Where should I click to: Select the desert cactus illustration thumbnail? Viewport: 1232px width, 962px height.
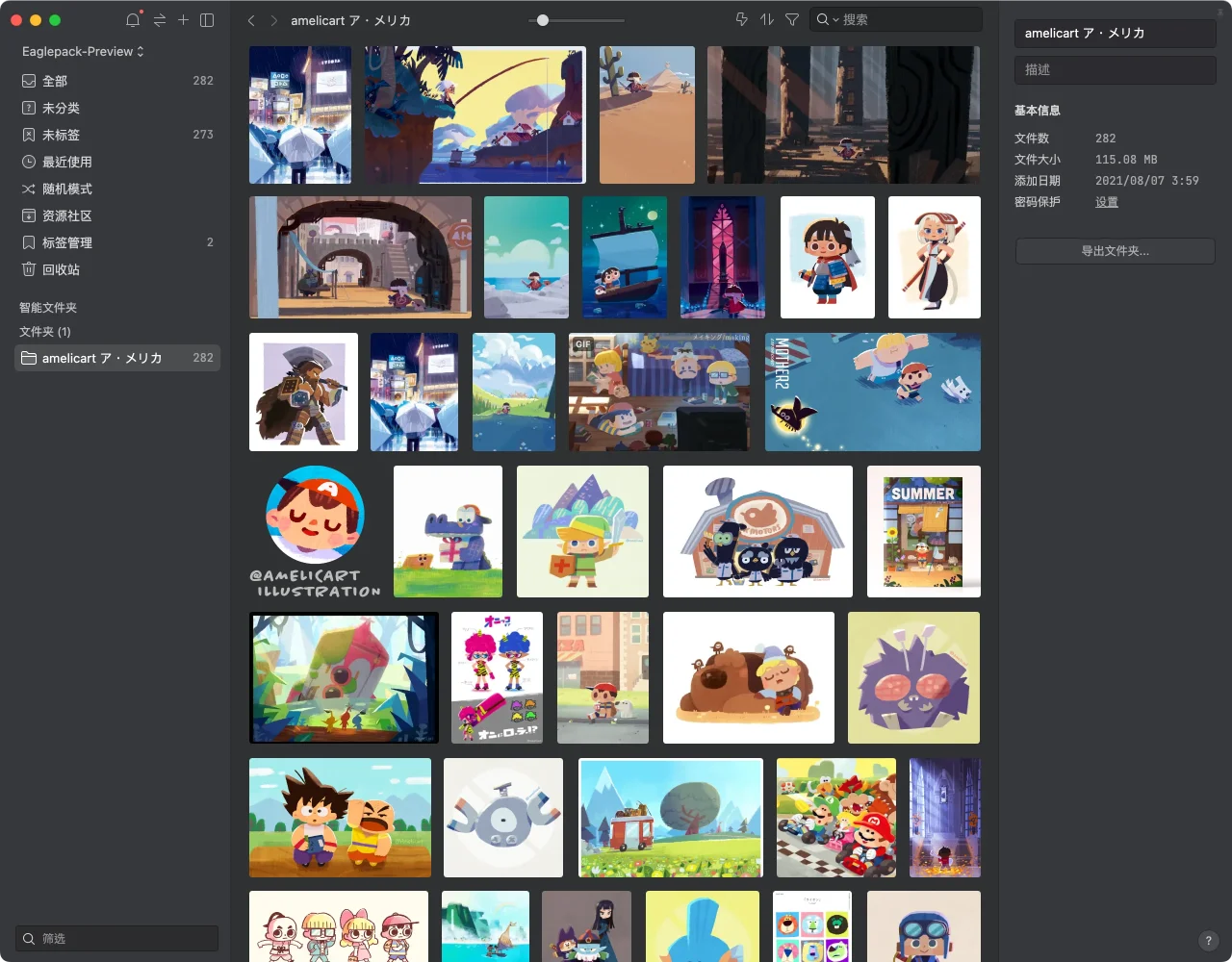point(647,114)
